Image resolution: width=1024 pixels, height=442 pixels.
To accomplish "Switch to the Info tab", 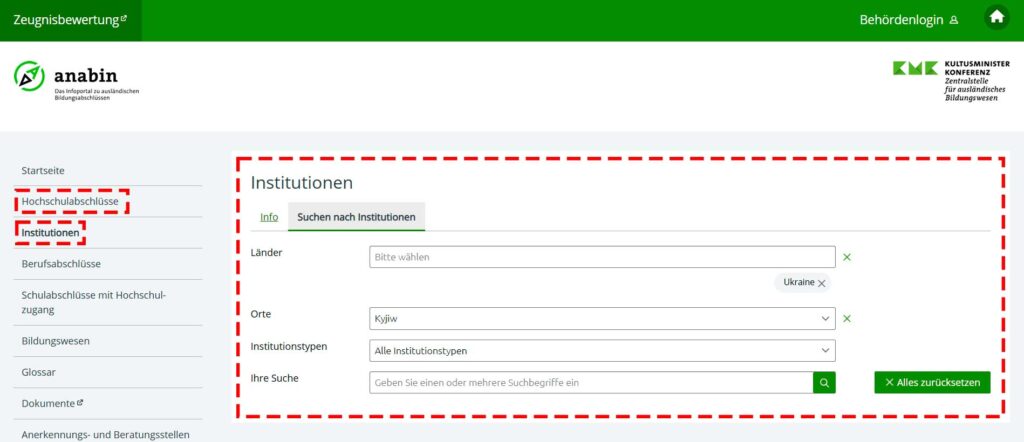I will (x=269, y=217).
